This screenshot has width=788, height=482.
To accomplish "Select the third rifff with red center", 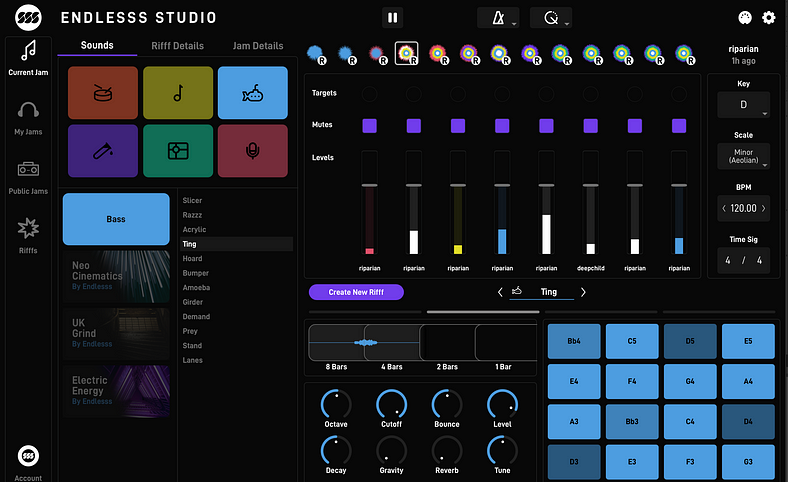I will point(377,54).
